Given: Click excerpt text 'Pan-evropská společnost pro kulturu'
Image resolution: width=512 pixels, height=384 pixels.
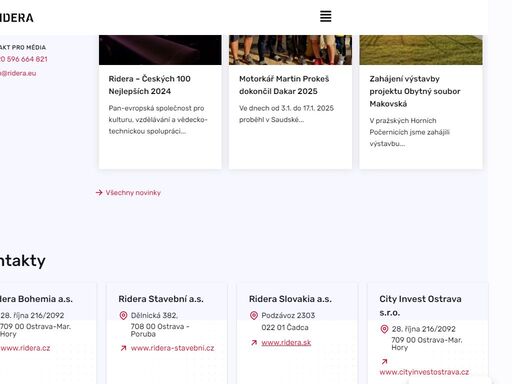Looking at the screenshot, I should pos(158,120).
